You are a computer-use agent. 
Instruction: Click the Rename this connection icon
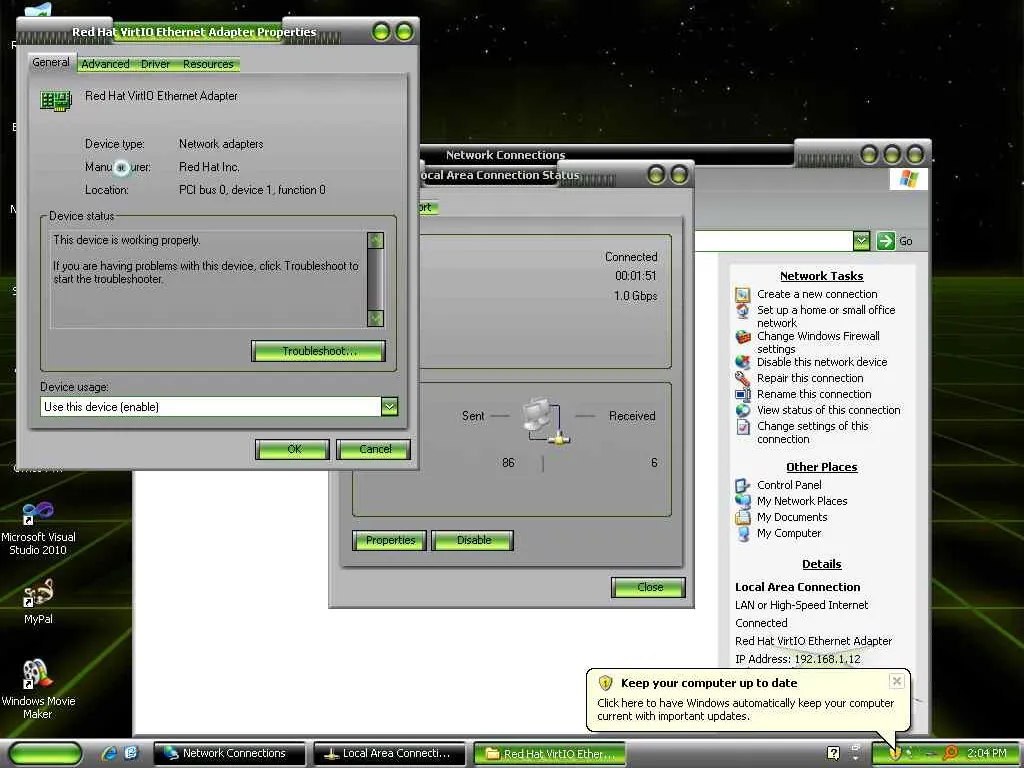tap(743, 394)
